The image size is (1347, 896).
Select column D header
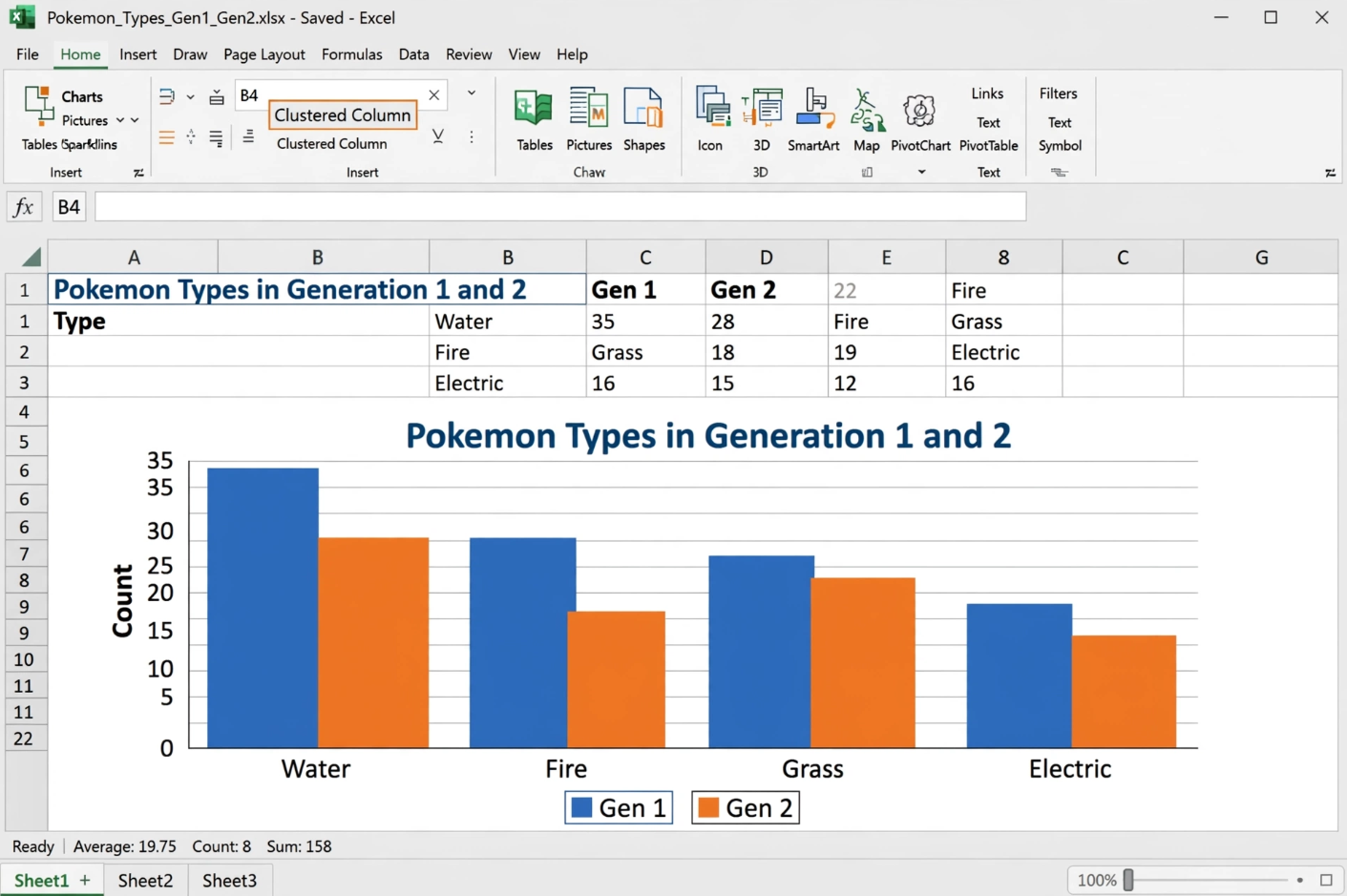click(x=767, y=258)
